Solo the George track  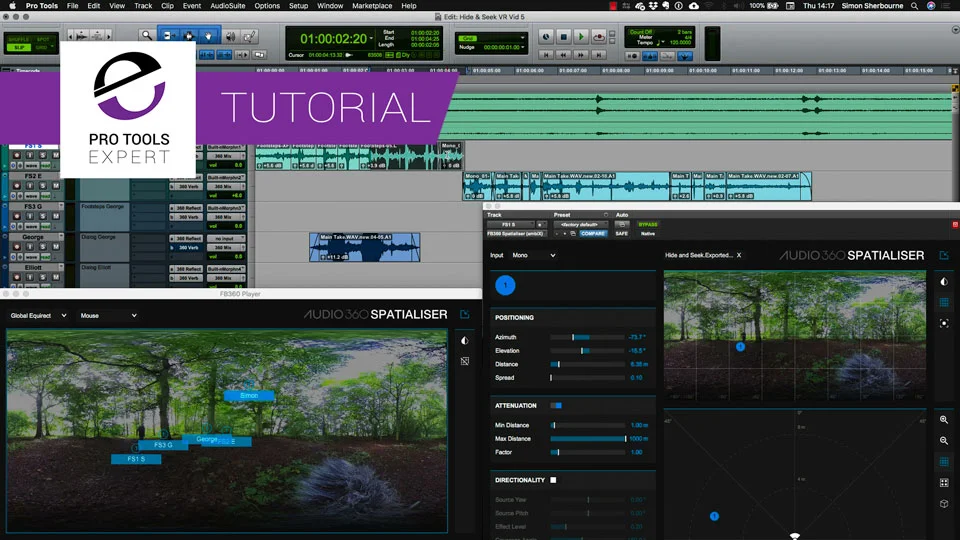pos(42,247)
